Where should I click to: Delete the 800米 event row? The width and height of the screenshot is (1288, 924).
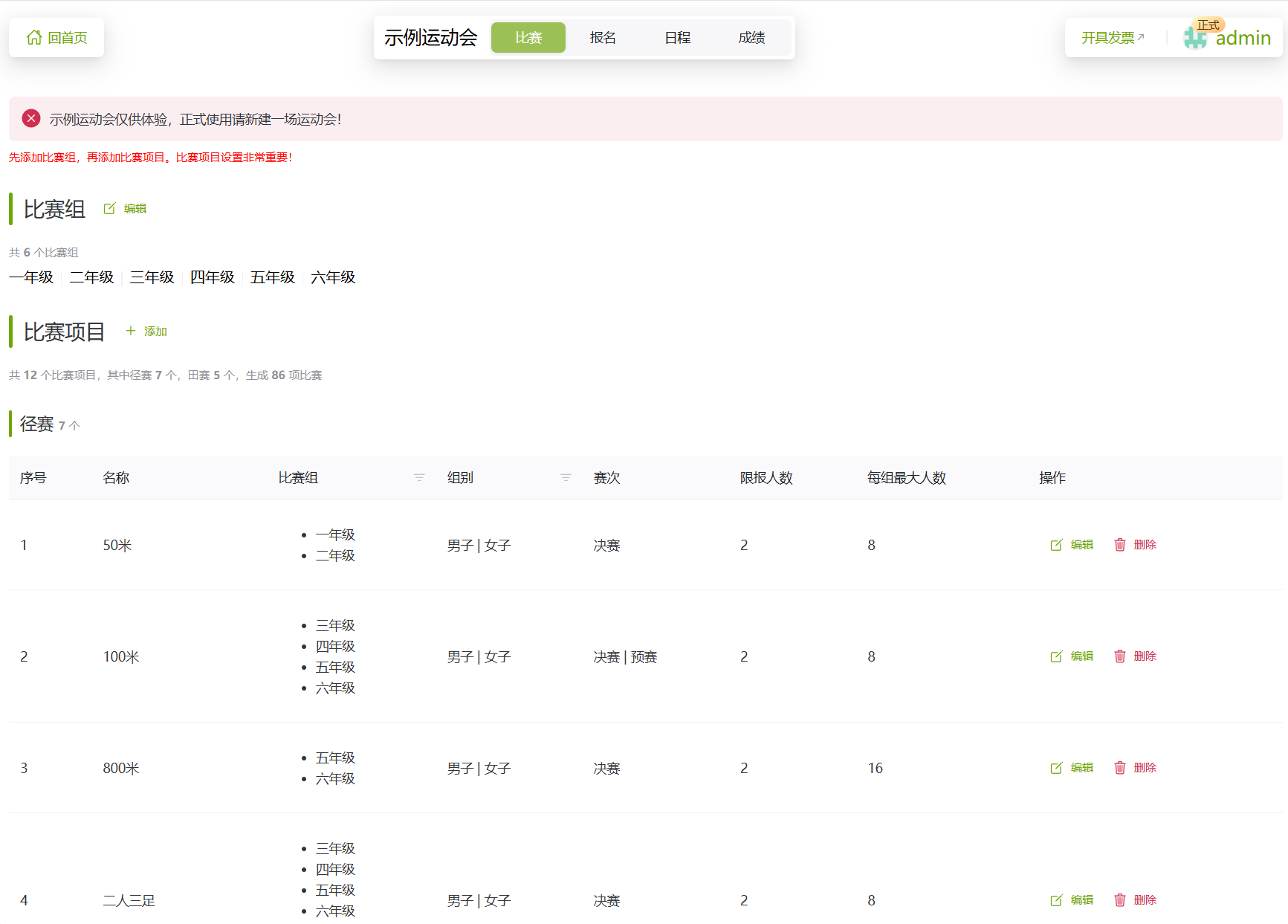pos(1135,768)
